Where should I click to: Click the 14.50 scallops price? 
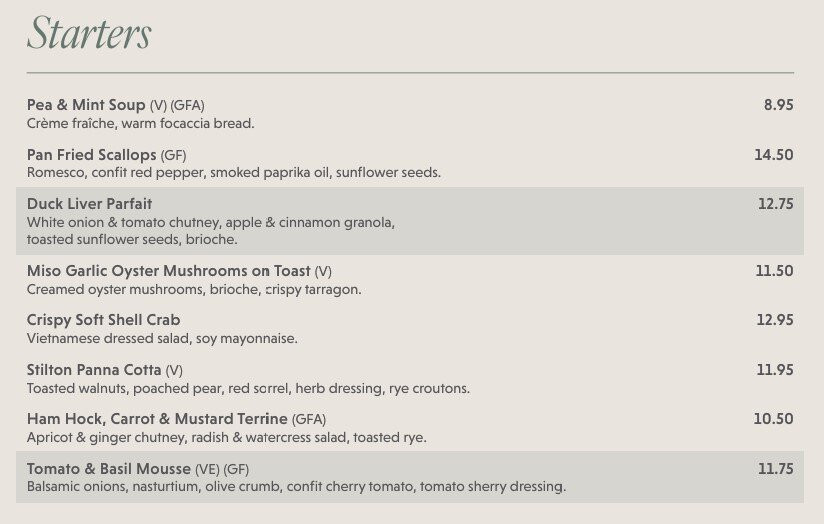[774, 155]
